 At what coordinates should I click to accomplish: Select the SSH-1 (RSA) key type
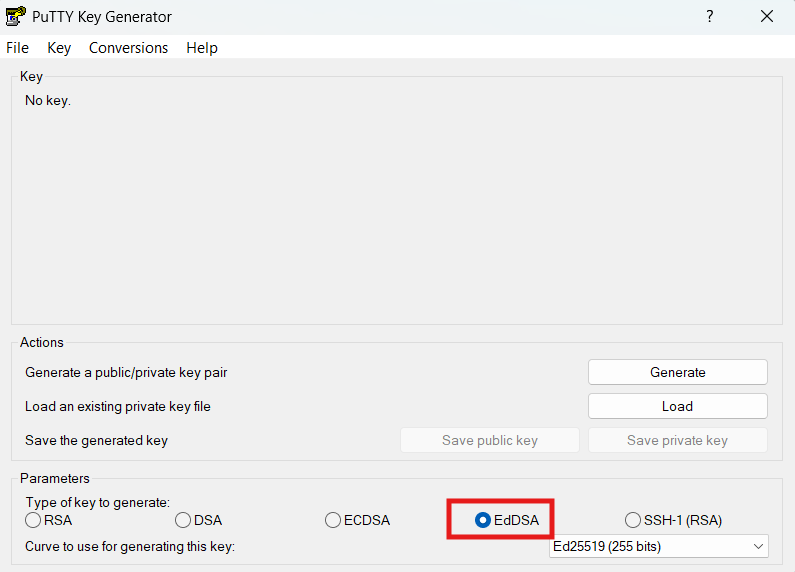pos(673,520)
